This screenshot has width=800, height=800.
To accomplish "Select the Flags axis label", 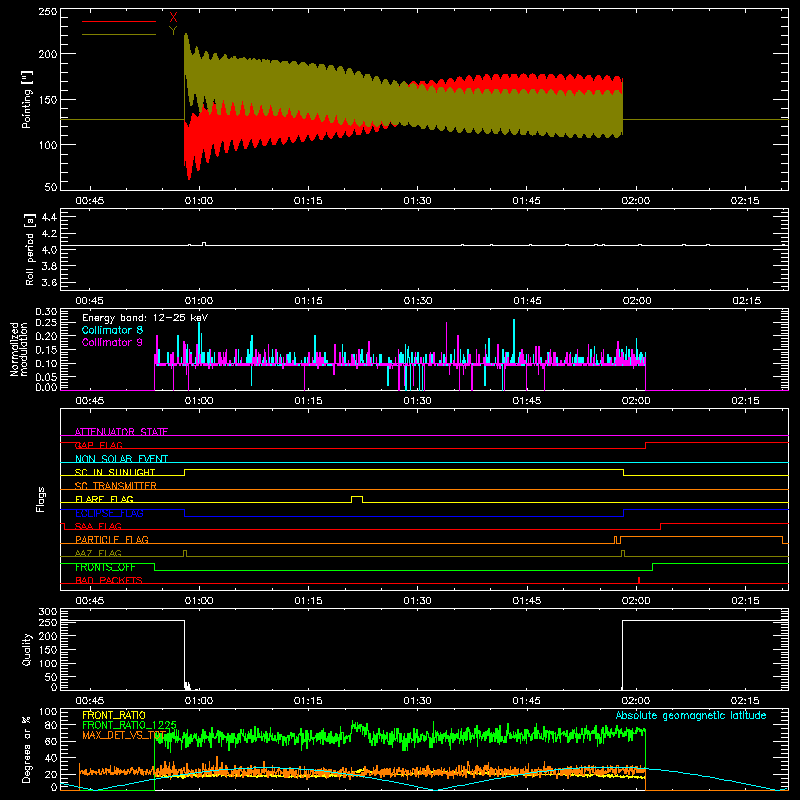I will point(41,499).
